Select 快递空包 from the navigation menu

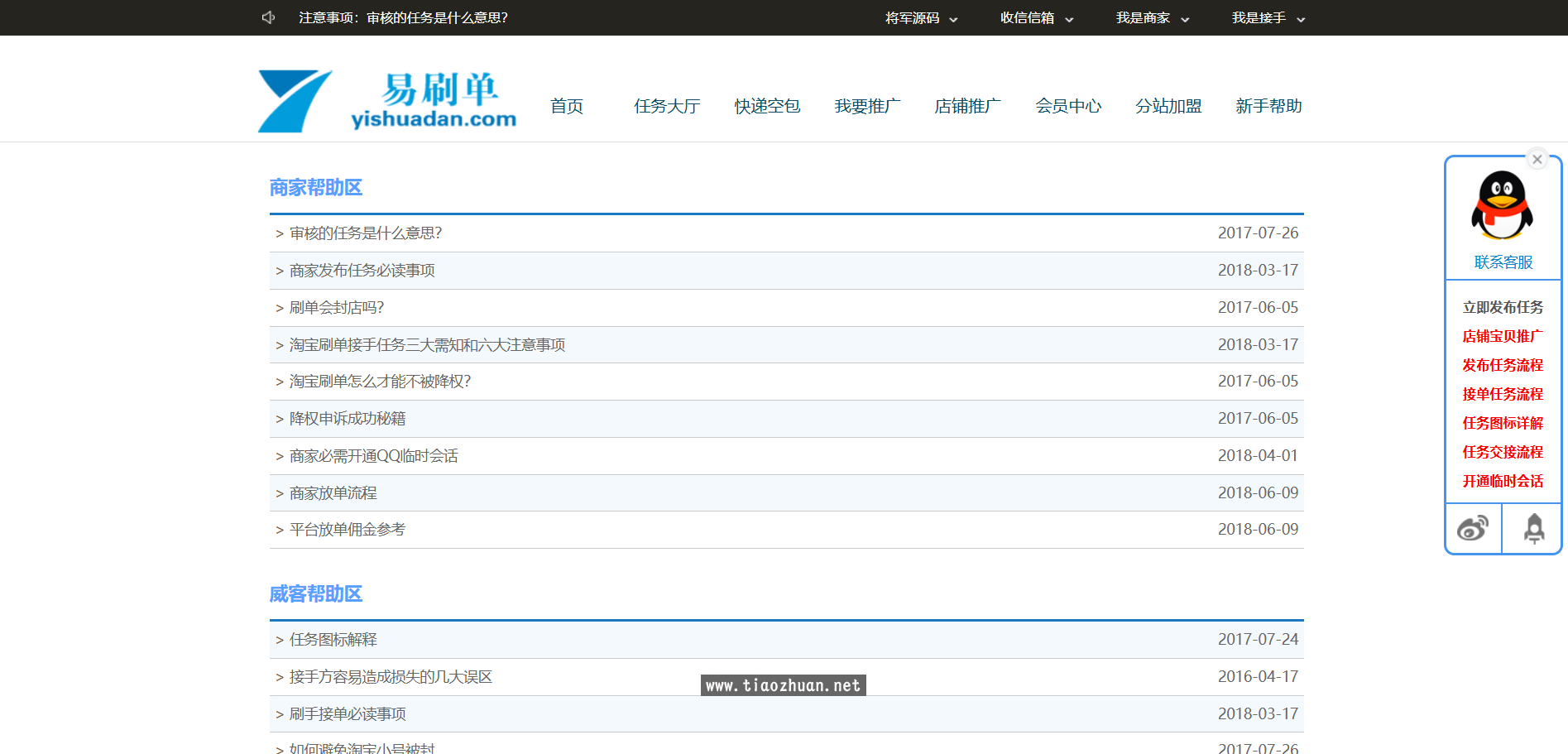(x=766, y=106)
